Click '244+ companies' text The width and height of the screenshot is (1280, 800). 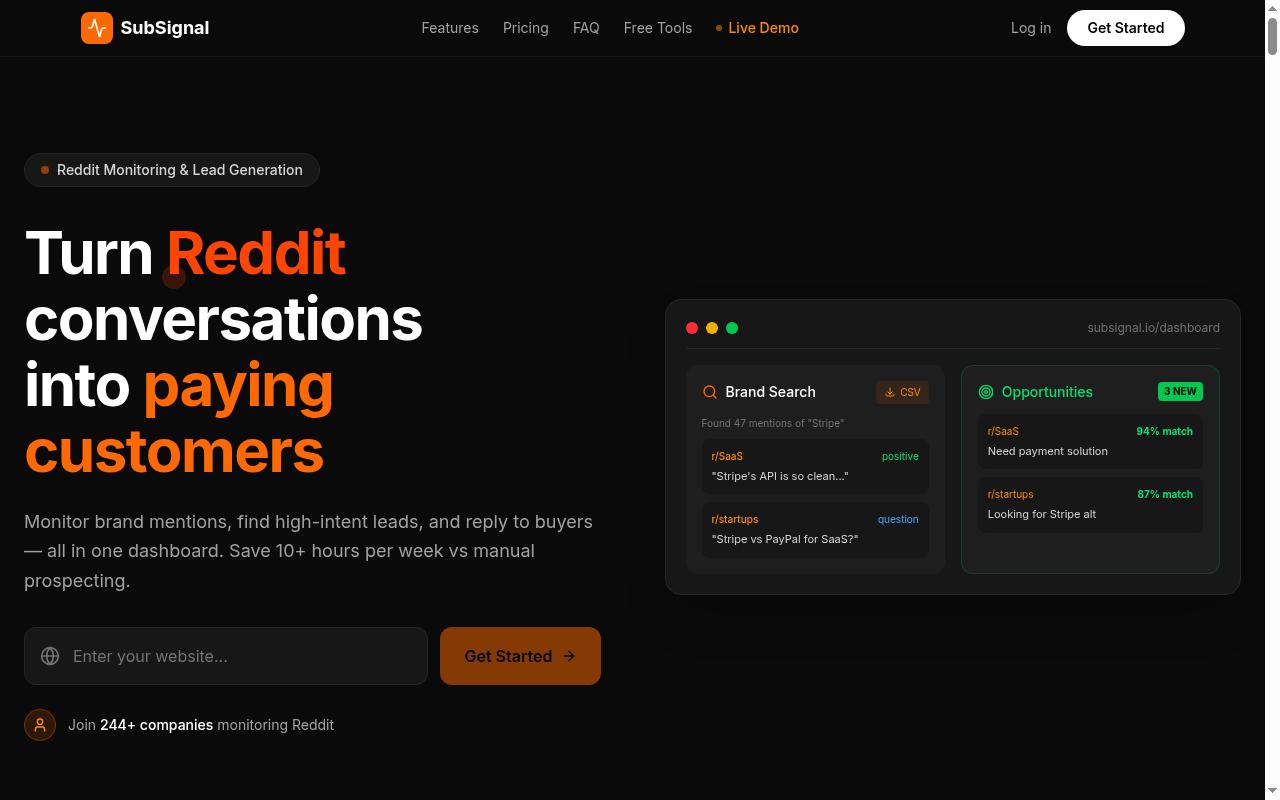pos(156,725)
